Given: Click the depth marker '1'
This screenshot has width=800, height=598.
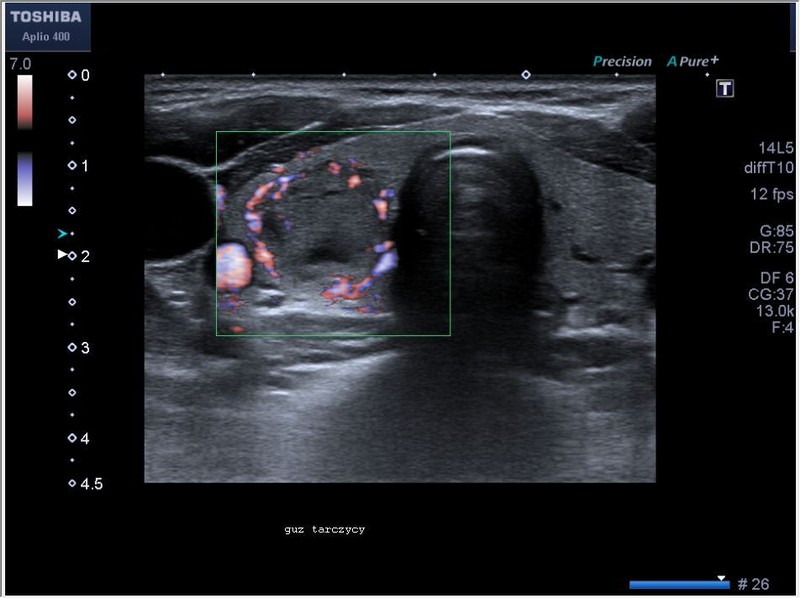Looking at the screenshot, I should pos(85,166).
